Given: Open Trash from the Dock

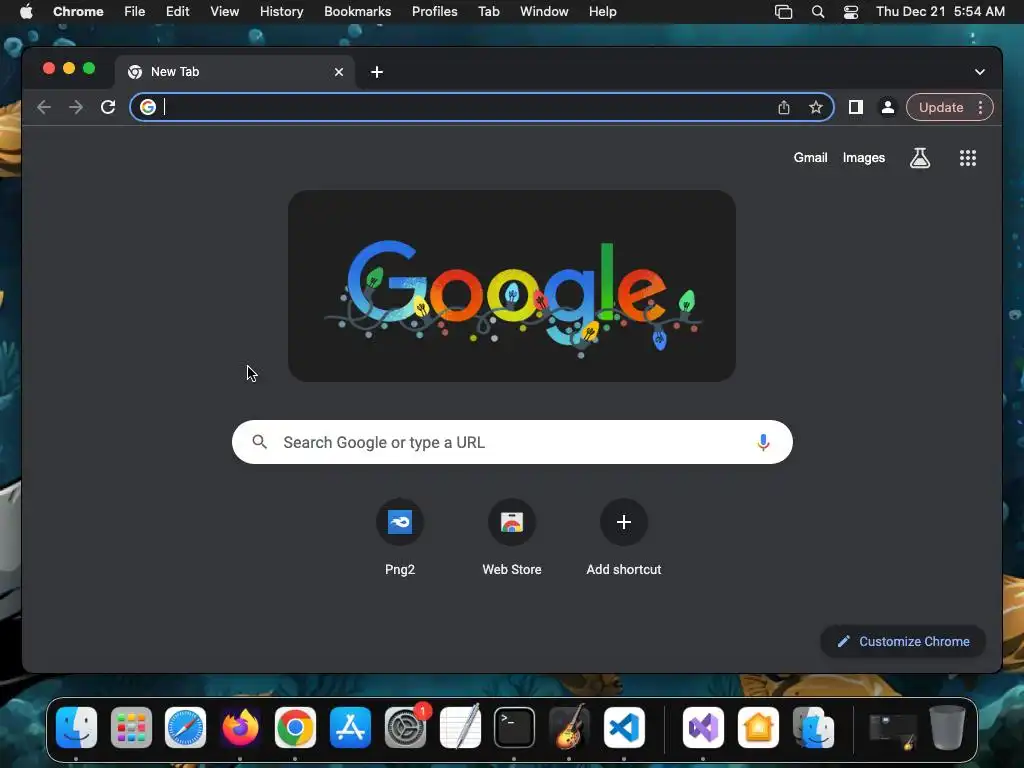Looking at the screenshot, I should tap(947, 728).
